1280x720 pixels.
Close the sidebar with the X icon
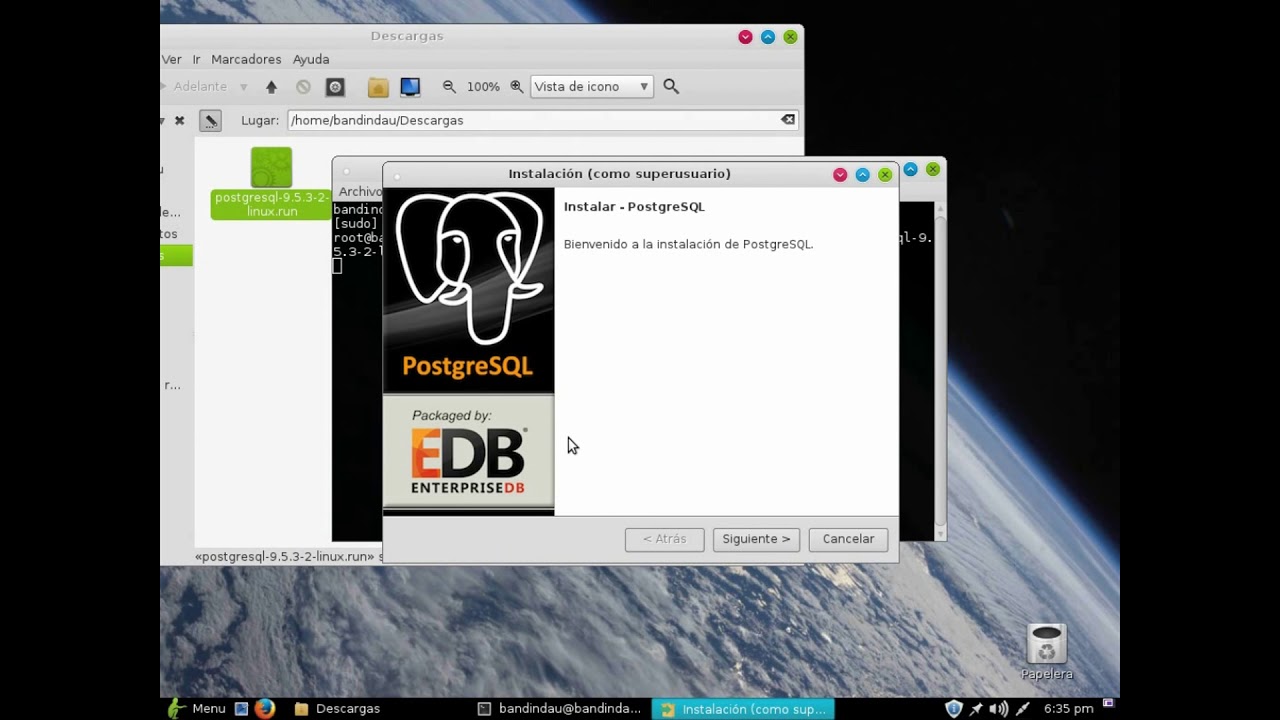coord(179,120)
